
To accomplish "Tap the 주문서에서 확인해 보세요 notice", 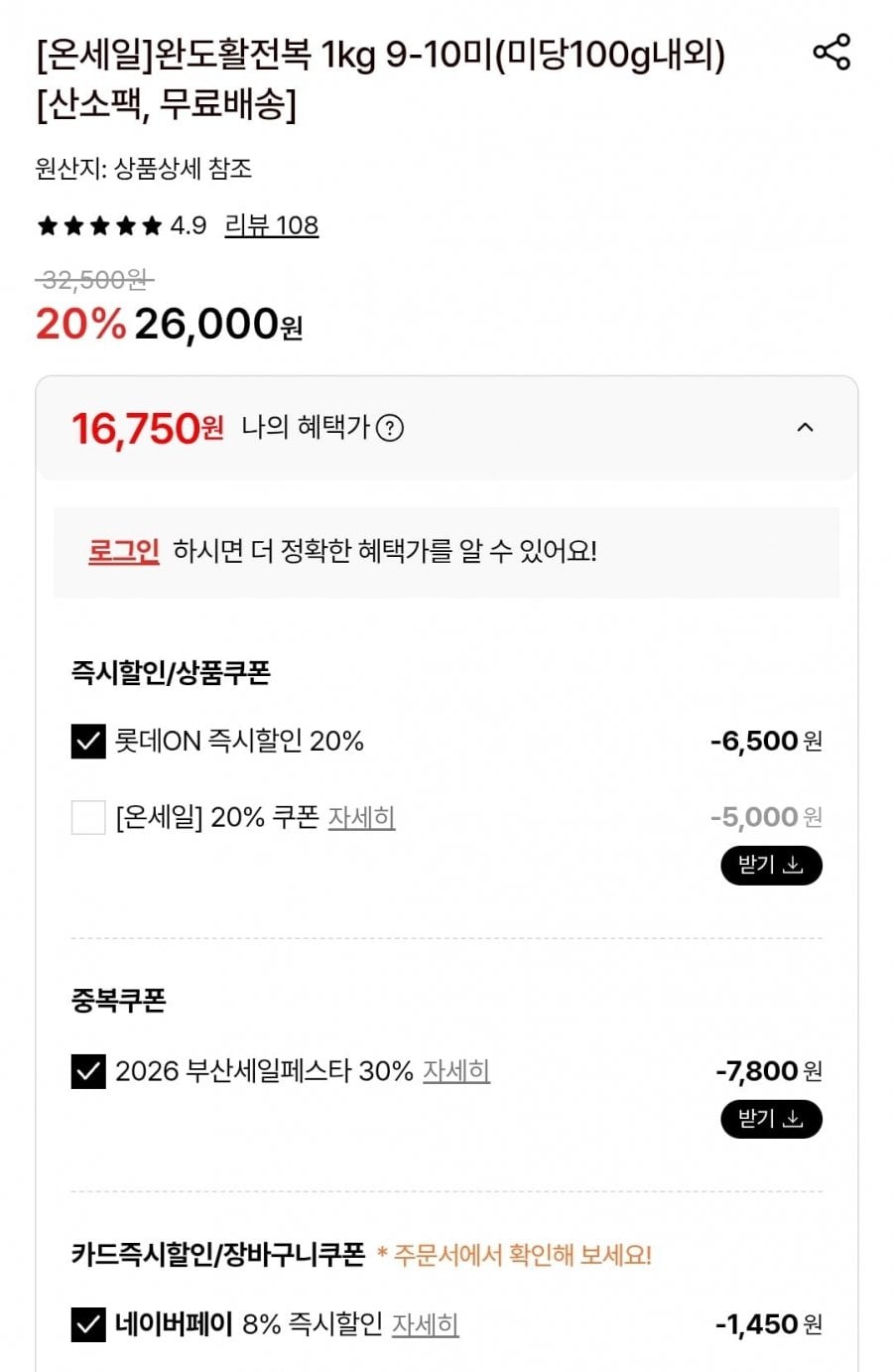I will pos(514,1255).
